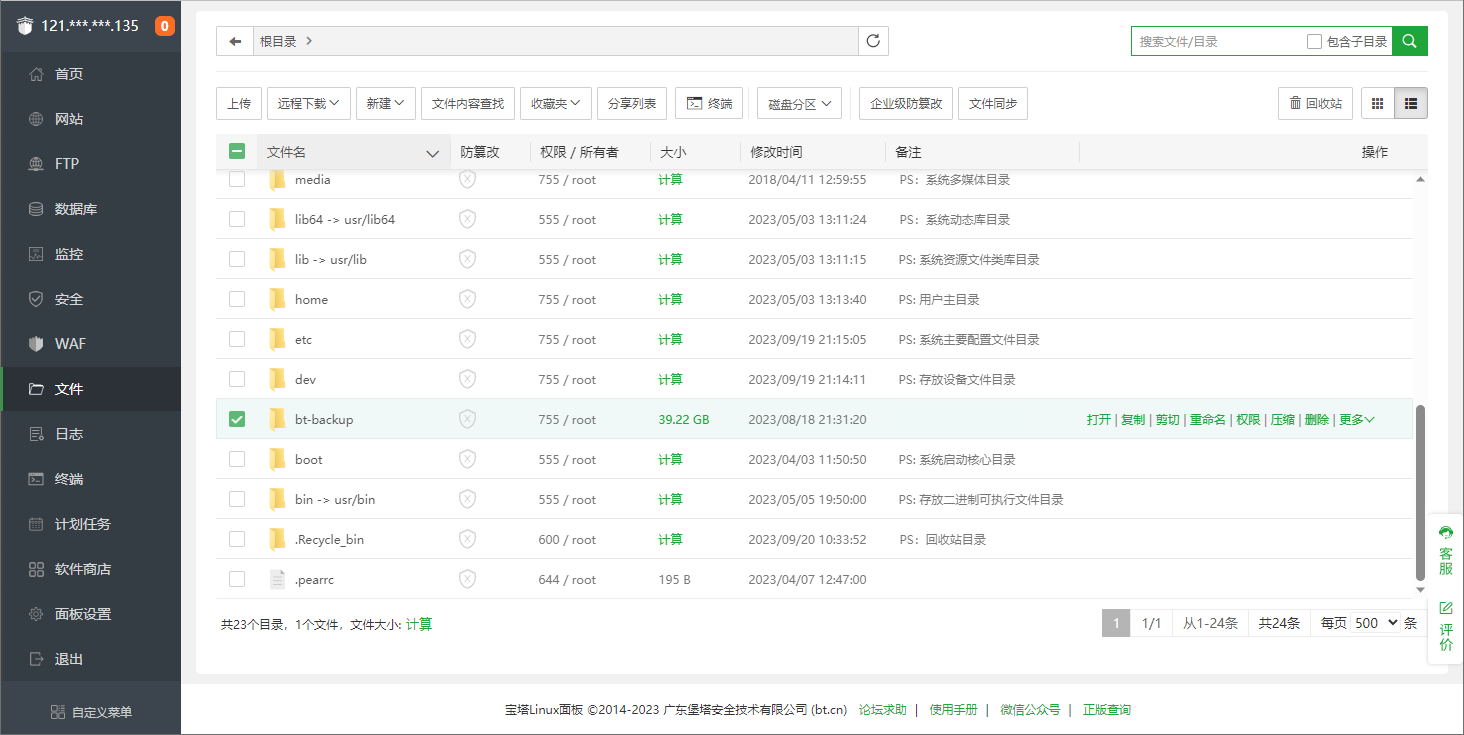Open customer service (客服) side widget

(1445, 548)
